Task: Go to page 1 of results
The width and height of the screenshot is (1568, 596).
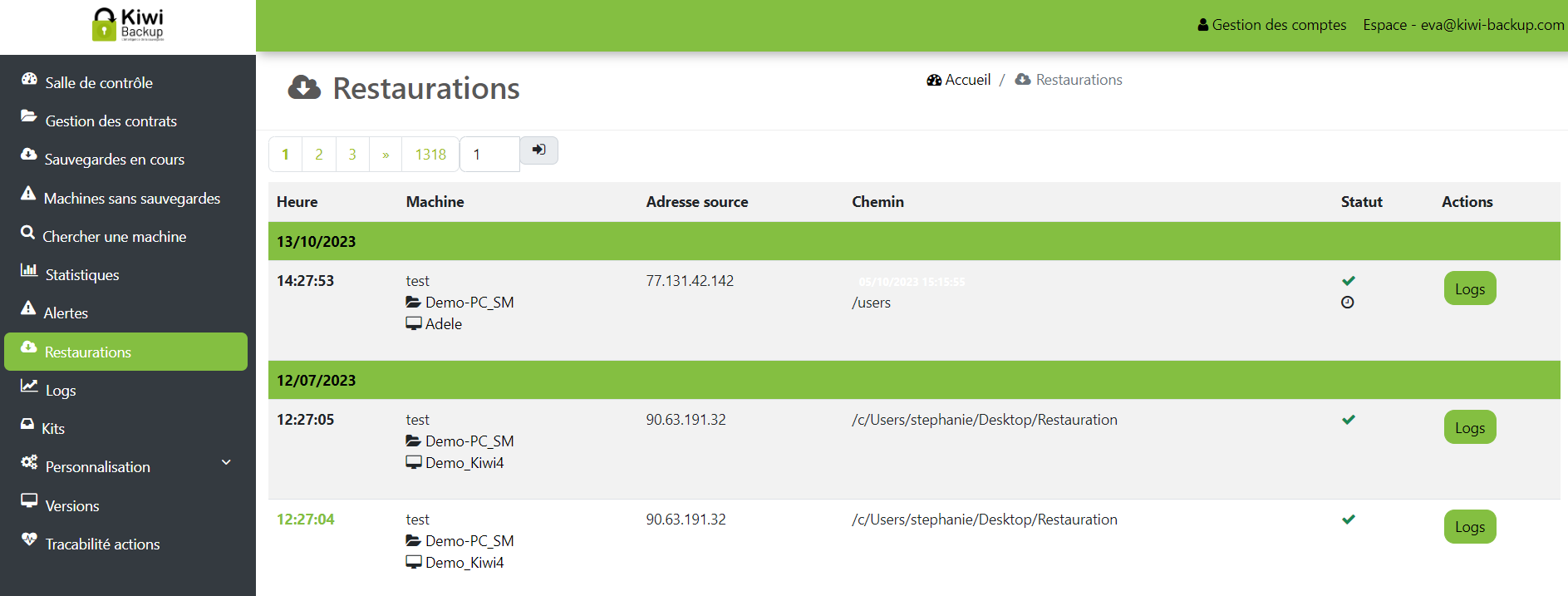Action: pyautogui.click(x=285, y=154)
